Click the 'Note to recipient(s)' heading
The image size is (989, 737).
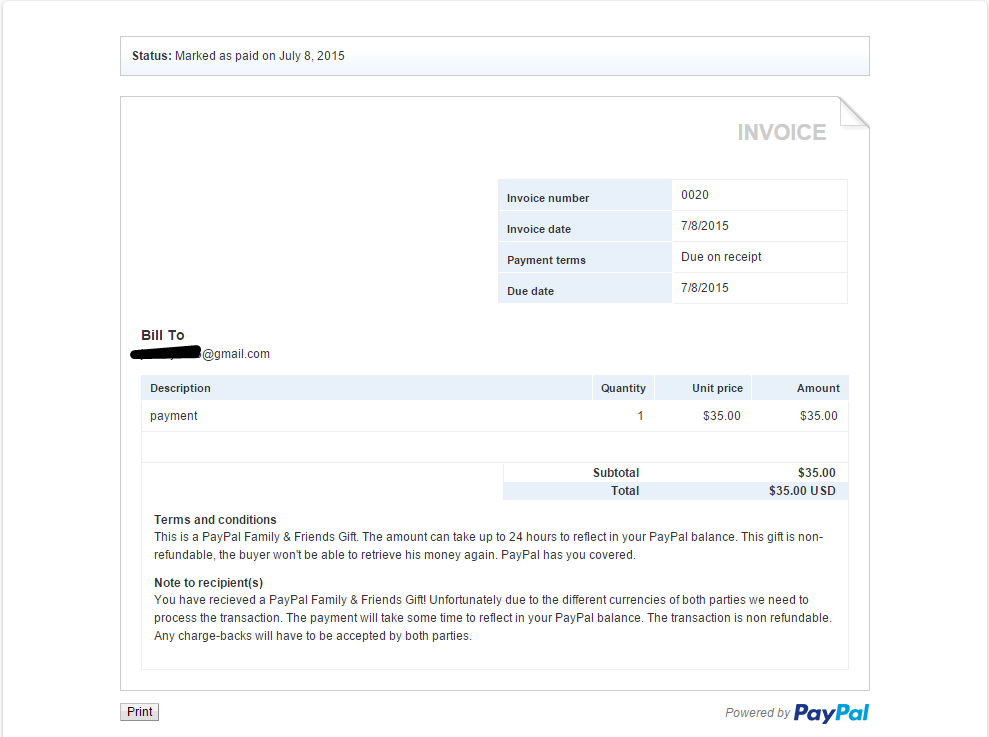point(208,583)
